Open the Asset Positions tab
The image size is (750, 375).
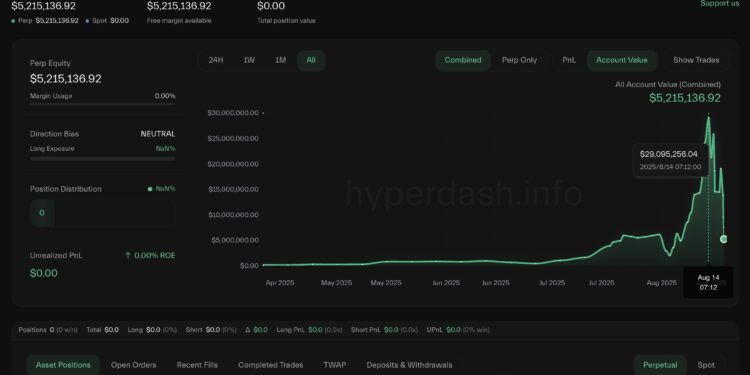63,365
